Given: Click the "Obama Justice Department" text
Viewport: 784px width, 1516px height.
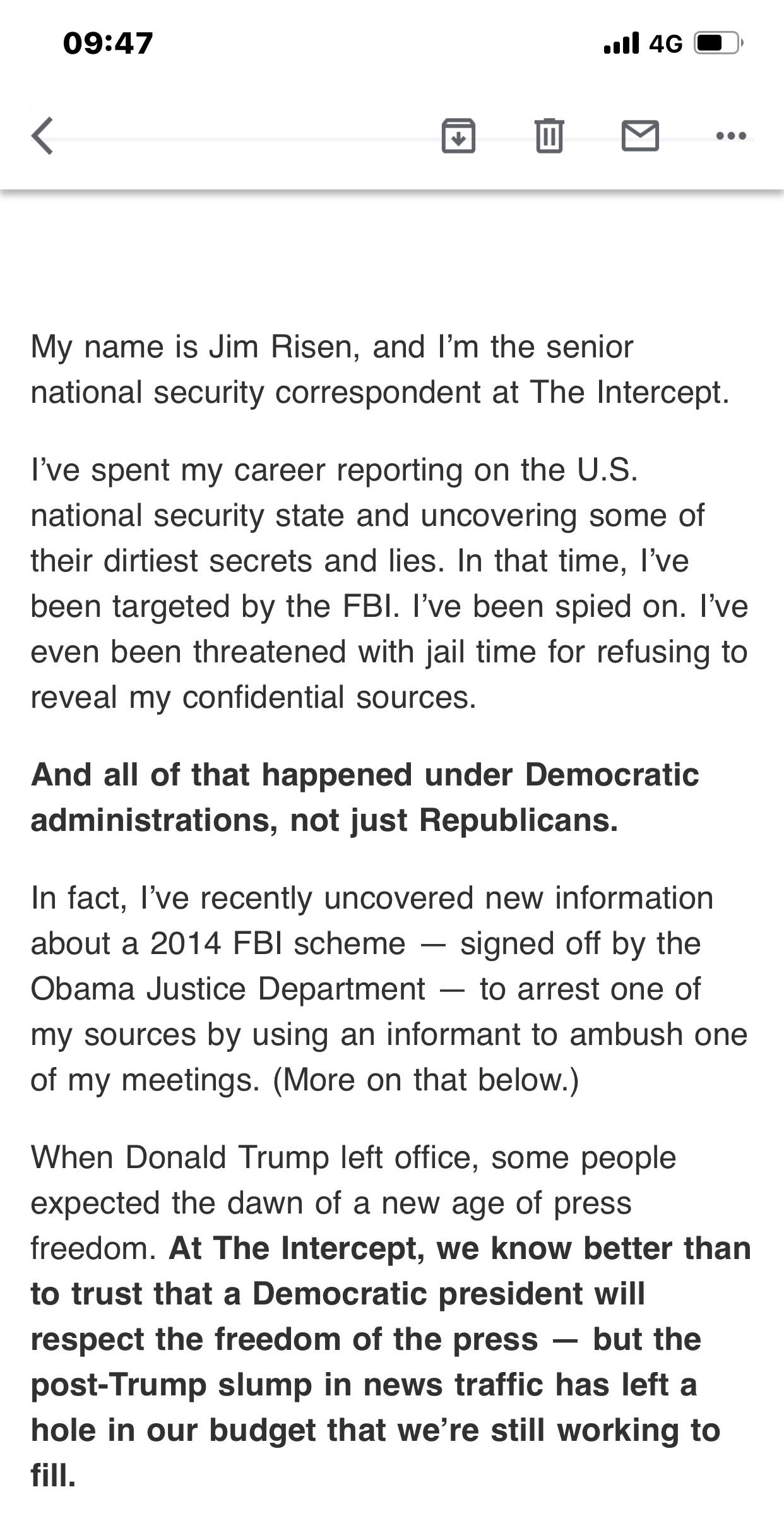Looking at the screenshot, I should (x=228, y=989).
